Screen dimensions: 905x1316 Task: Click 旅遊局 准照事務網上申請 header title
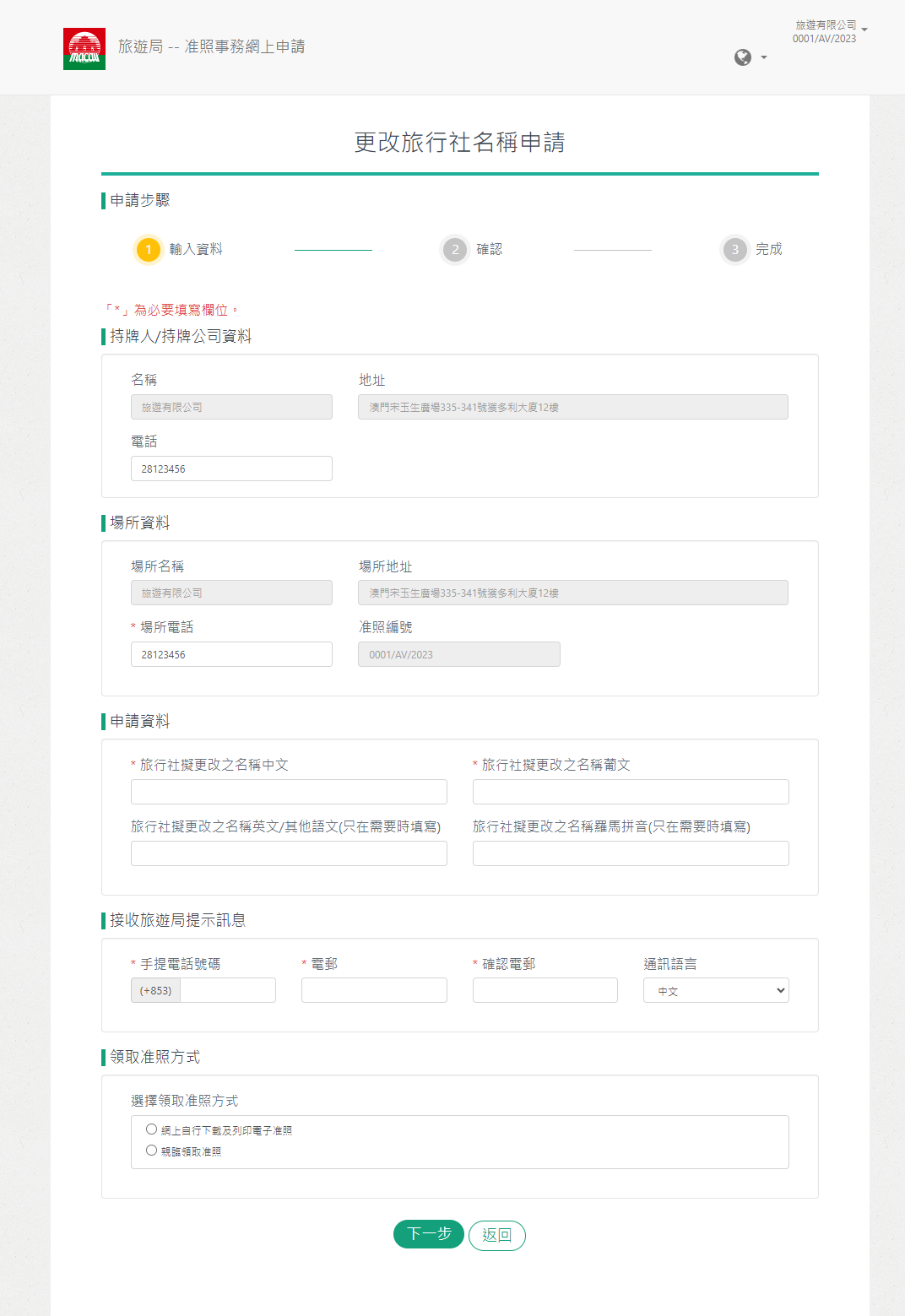pos(211,46)
